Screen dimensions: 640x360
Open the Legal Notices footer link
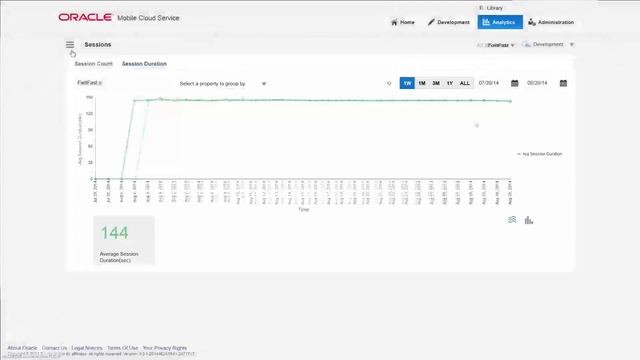pos(87,348)
